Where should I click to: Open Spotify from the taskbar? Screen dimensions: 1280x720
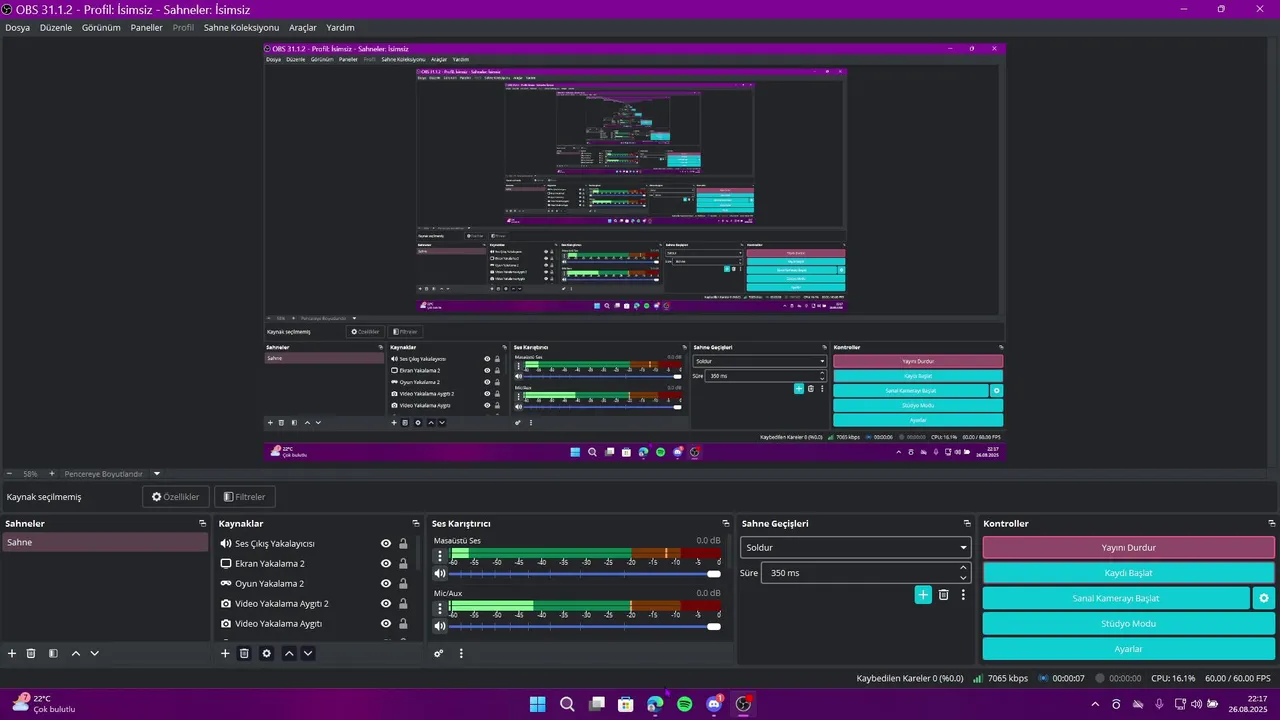point(684,704)
